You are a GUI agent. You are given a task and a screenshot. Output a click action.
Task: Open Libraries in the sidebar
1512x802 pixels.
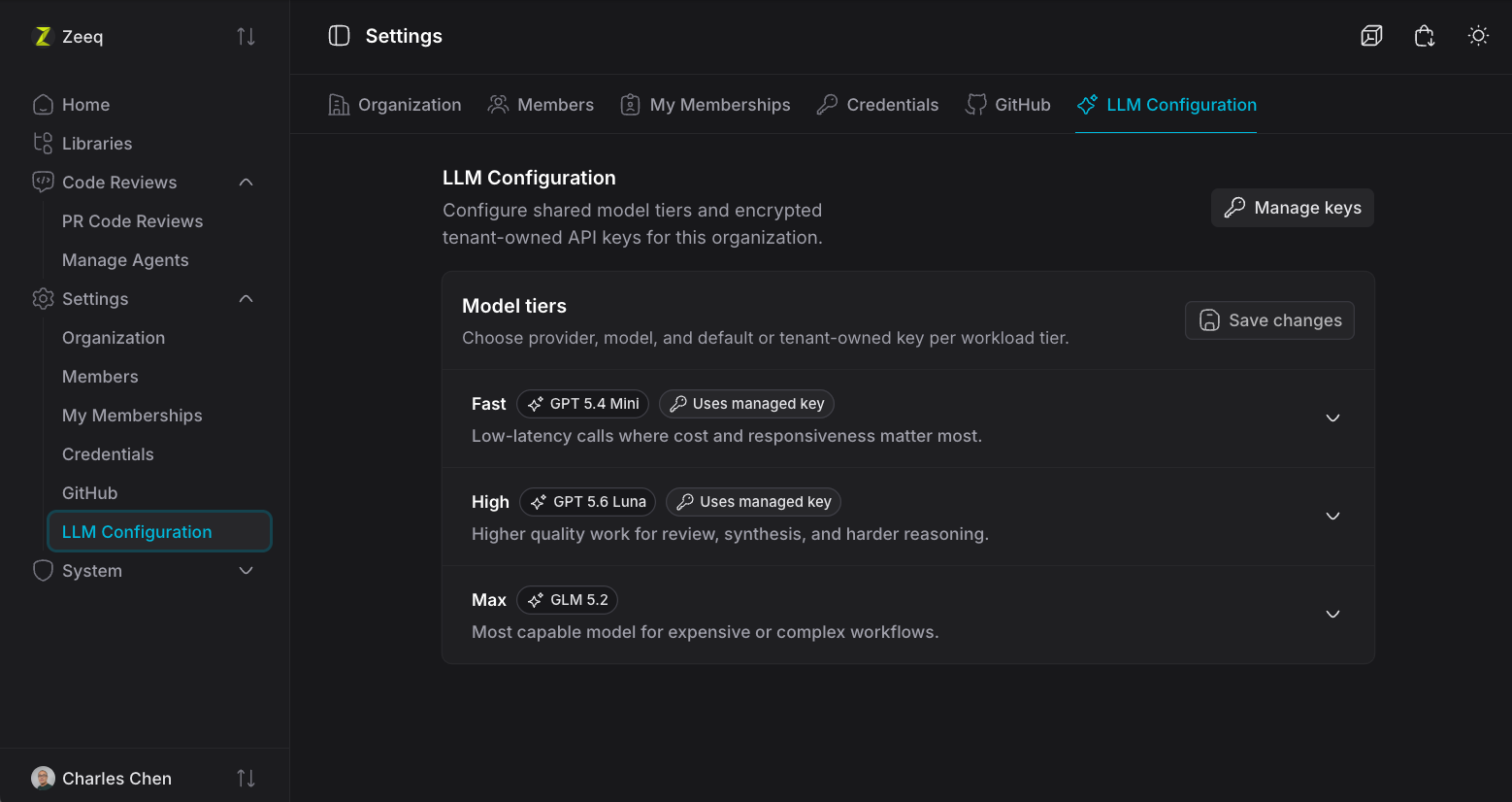click(x=146, y=144)
